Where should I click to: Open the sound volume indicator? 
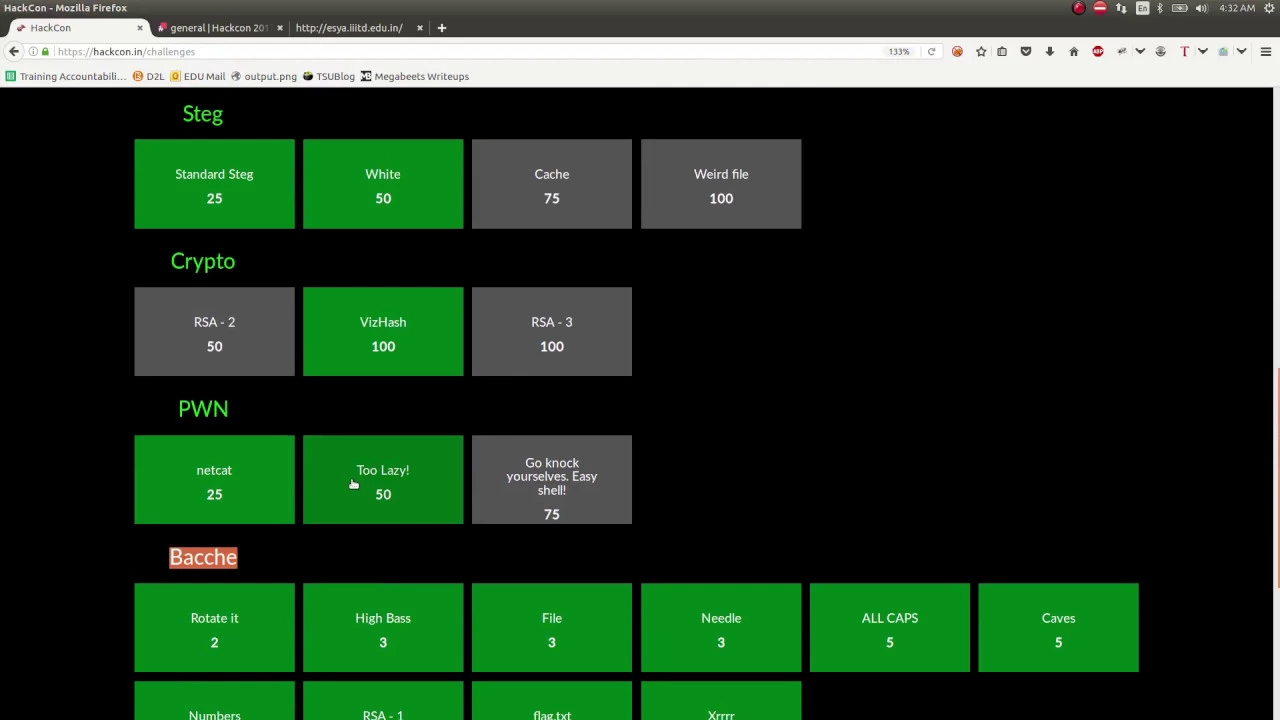point(1201,8)
